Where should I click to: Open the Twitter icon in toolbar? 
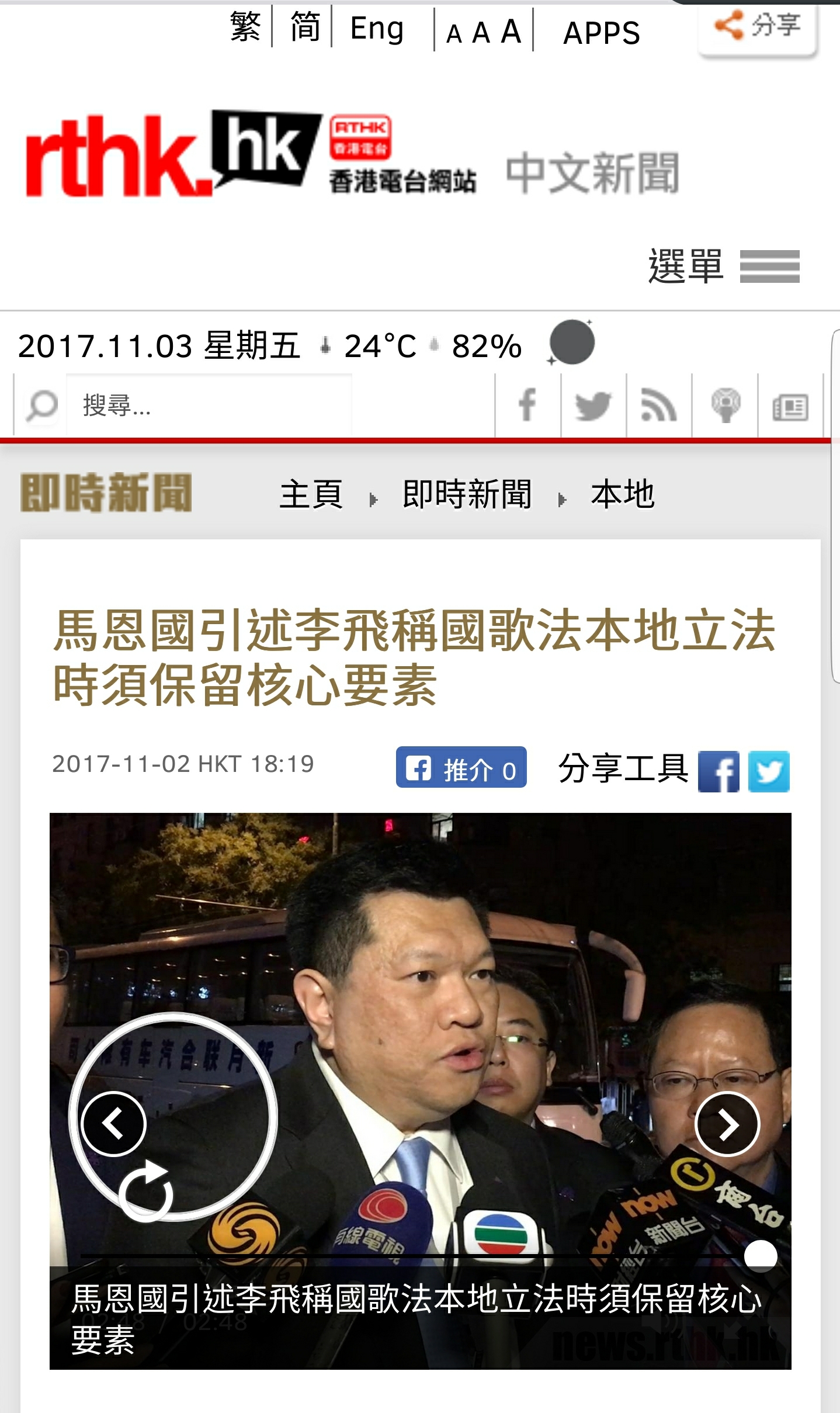(x=593, y=405)
